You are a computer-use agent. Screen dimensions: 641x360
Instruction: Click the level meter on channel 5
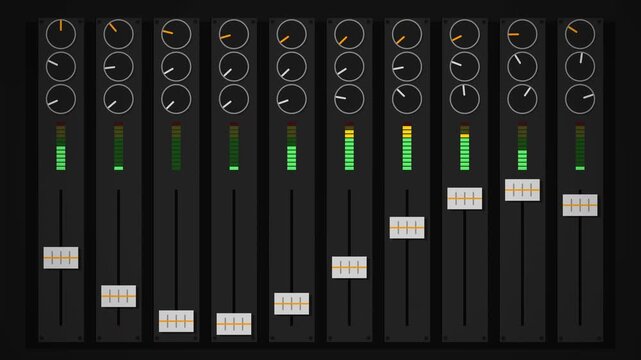(x=291, y=146)
